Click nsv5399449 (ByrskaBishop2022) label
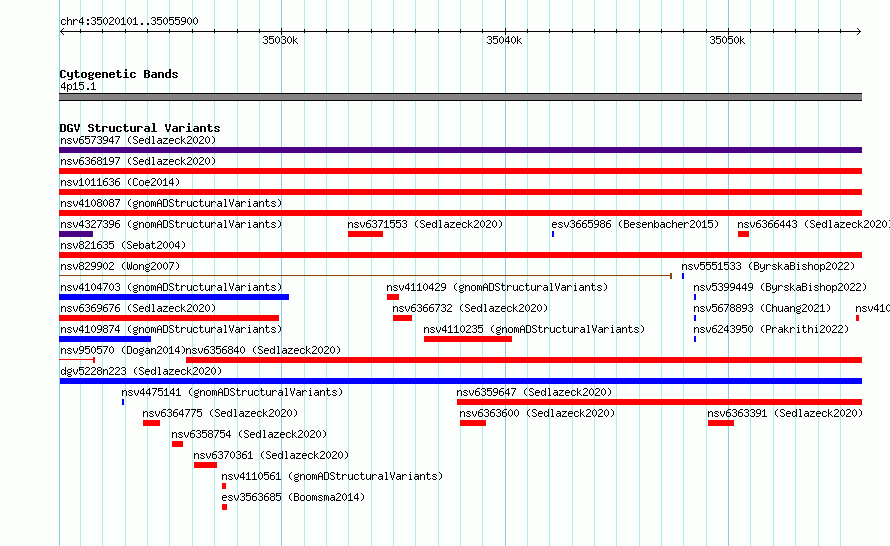This screenshot has height=546, width=890. [780, 287]
